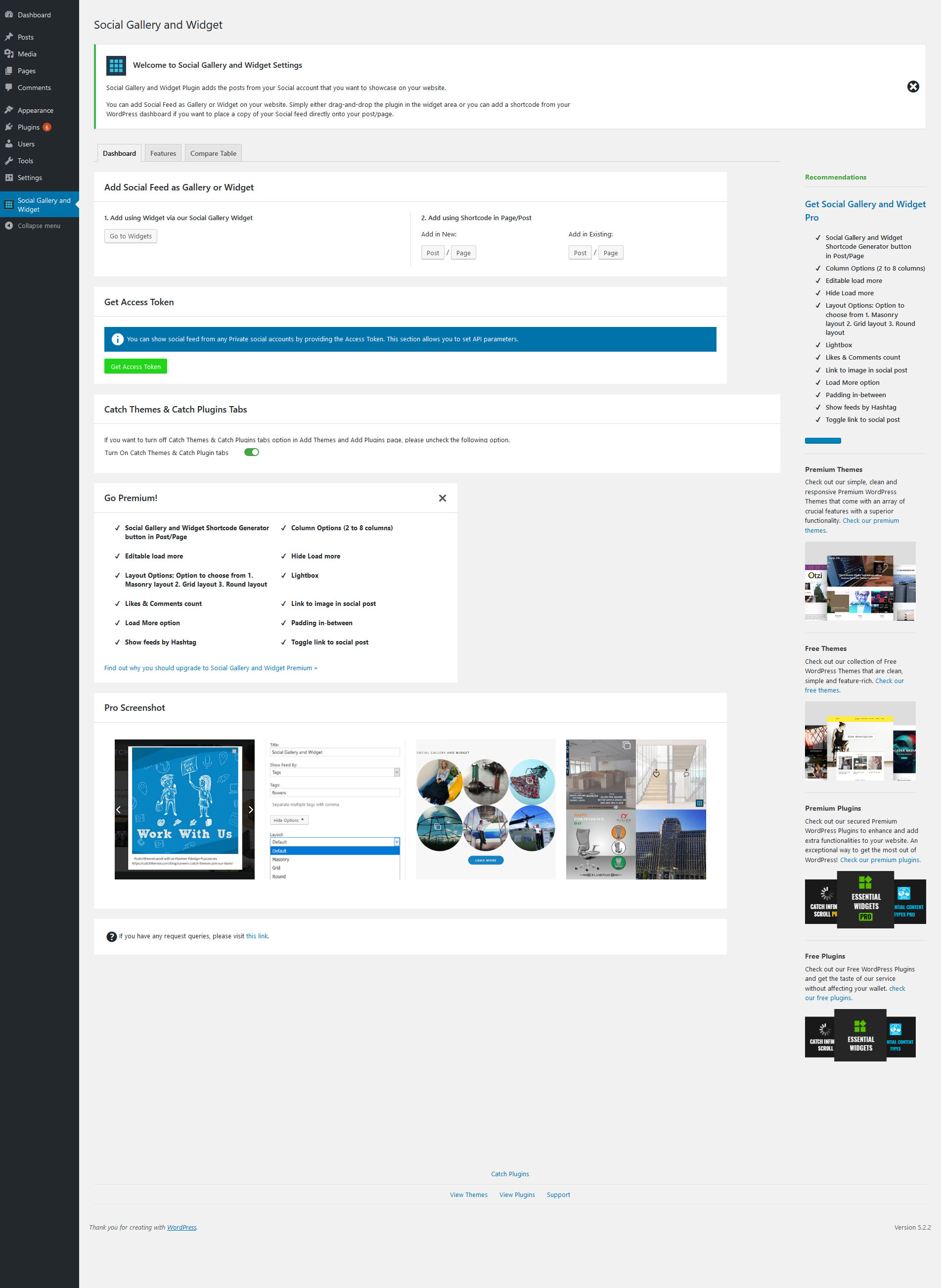Image resolution: width=941 pixels, height=1288 pixels.
Task: Click the Collapse menu arrow icon
Action: [x=8, y=226]
